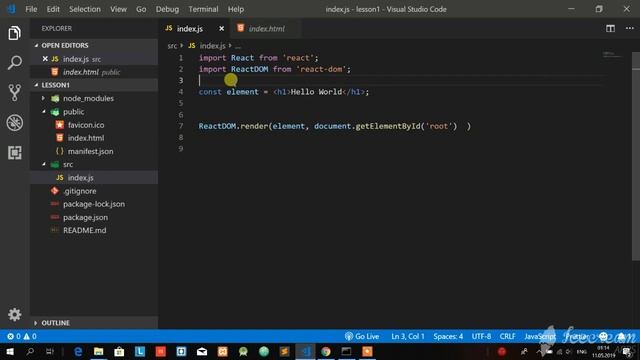Launch Microsoft Edge from taskbar
Screen dimensions: 640x360
[x=78, y=351]
